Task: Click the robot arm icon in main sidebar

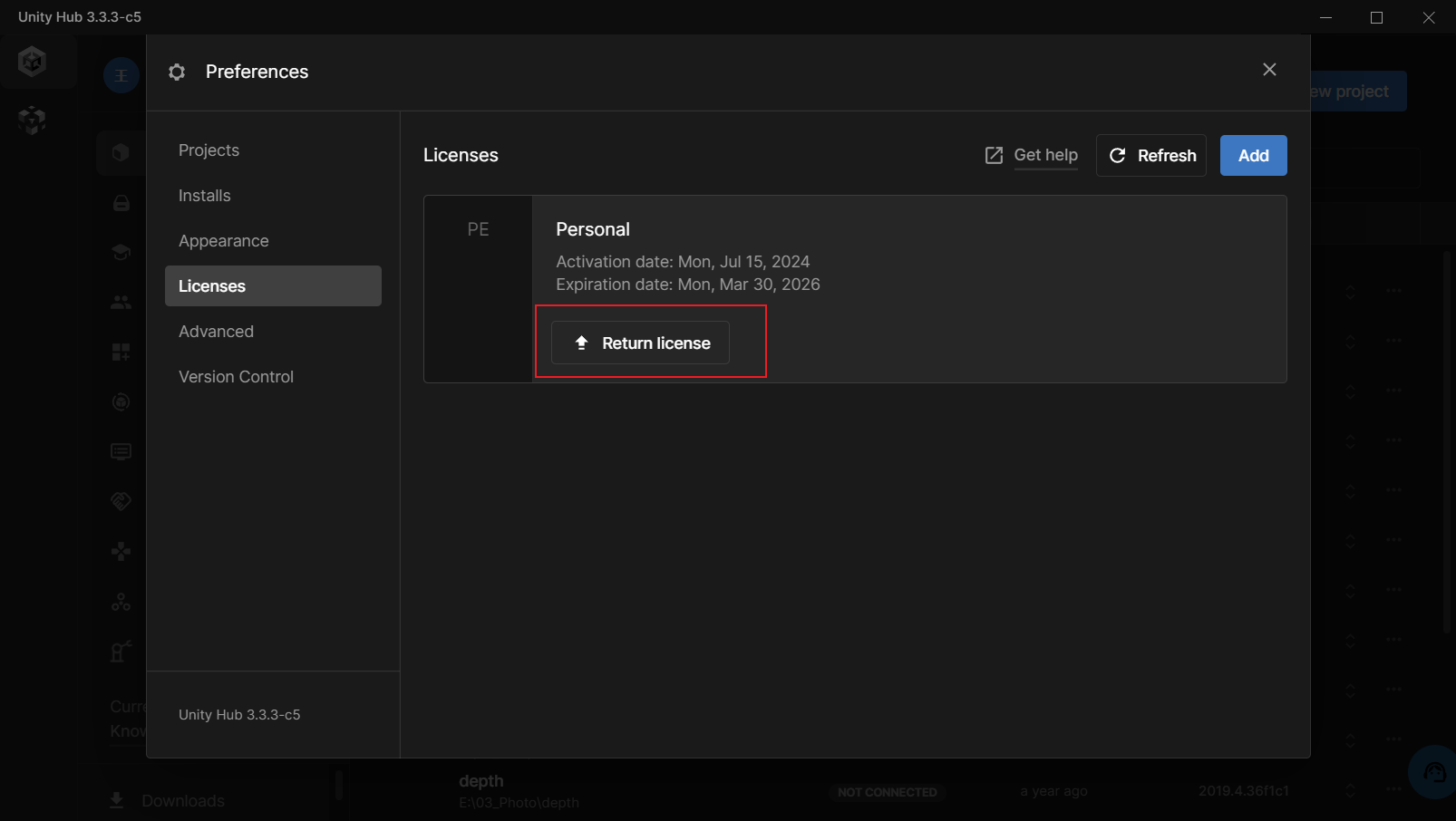Action: (x=121, y=651)
